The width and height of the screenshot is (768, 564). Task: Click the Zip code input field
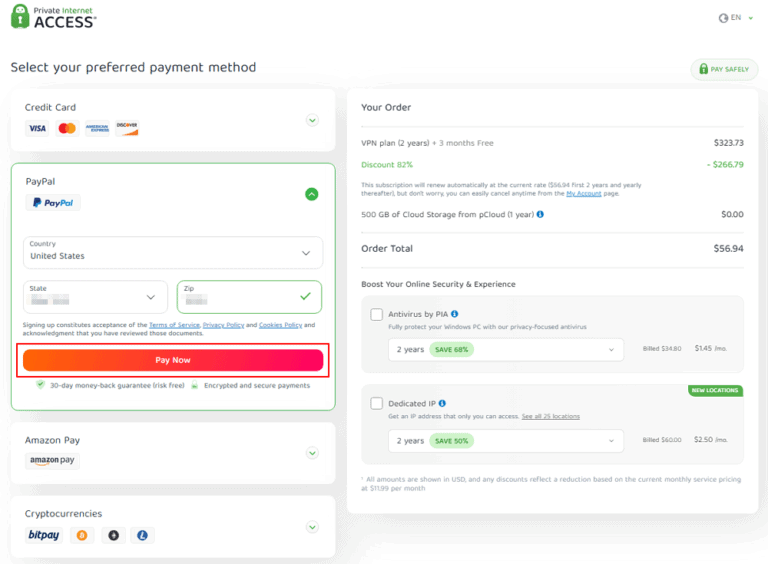(240, 296)
